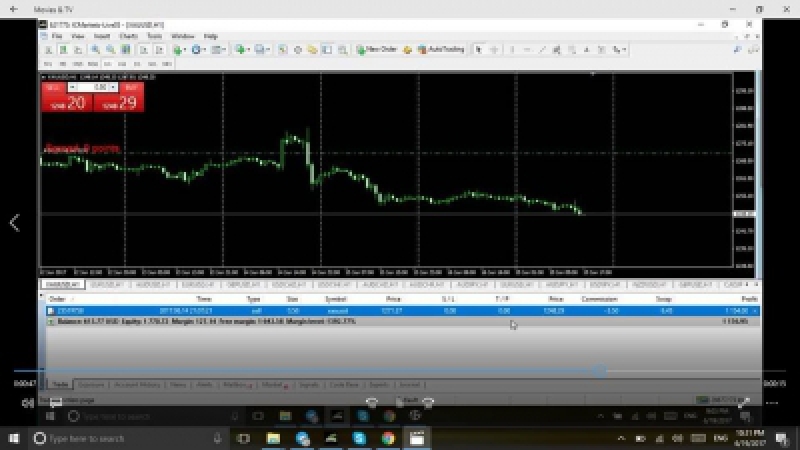Click skip forward control in player
The width and height of the screenshot is (800, 450).
(428, 403)
